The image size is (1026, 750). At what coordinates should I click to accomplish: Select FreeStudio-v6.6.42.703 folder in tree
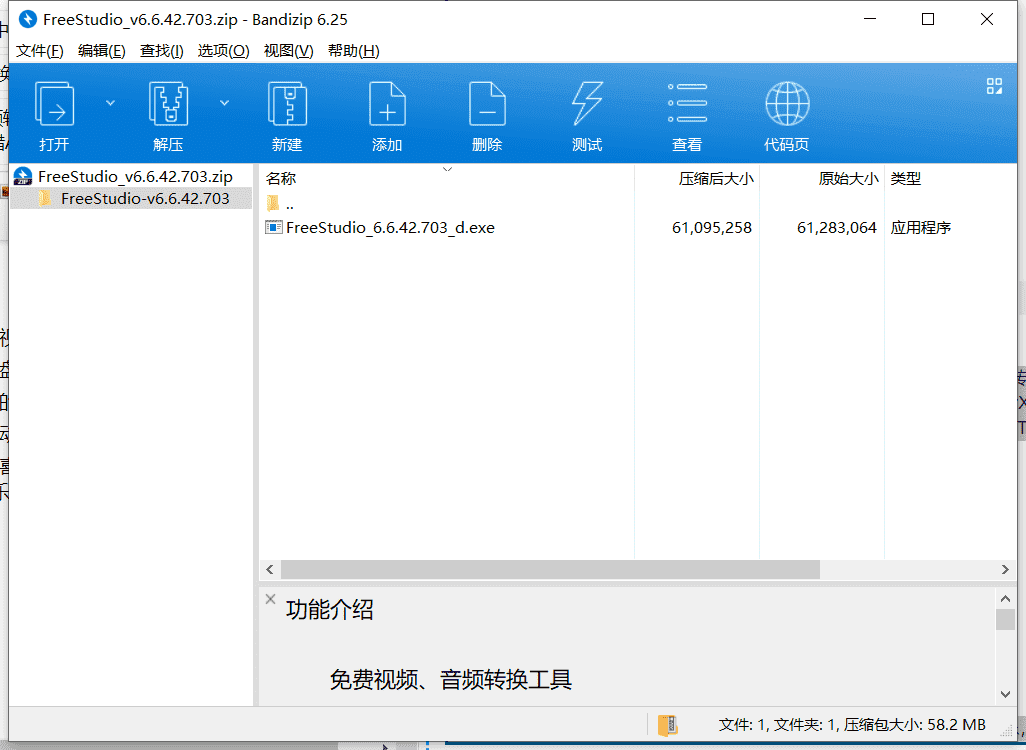click(x=131, y=198)
